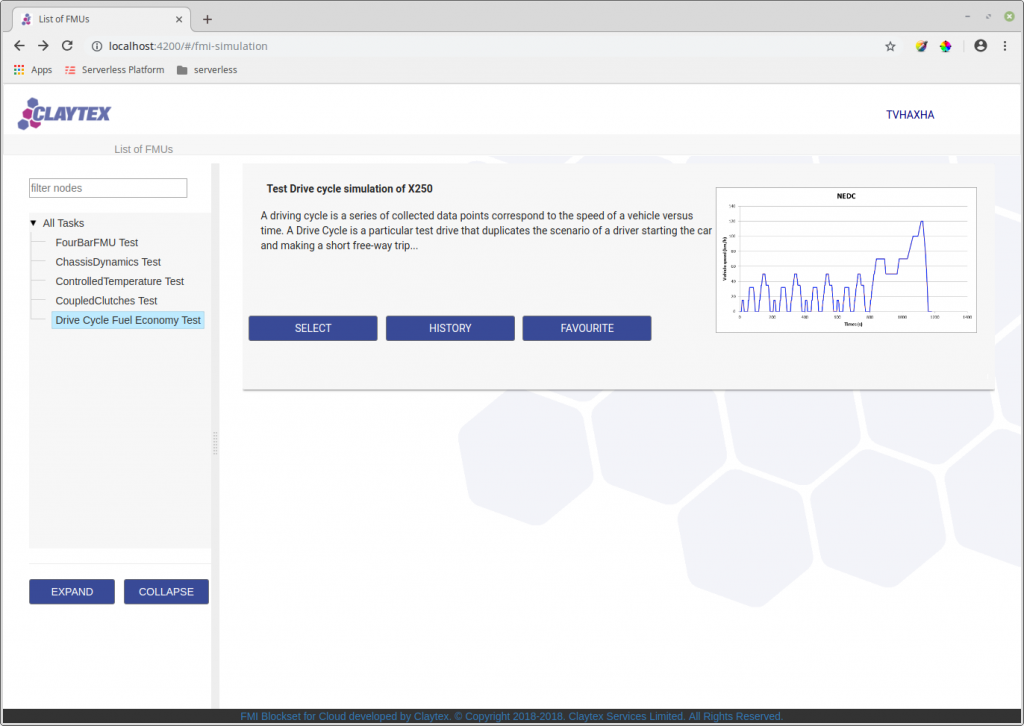Select ControlledTemperature Test in the tree
This screenshot has height=726, width=1024.
point(120,281)
